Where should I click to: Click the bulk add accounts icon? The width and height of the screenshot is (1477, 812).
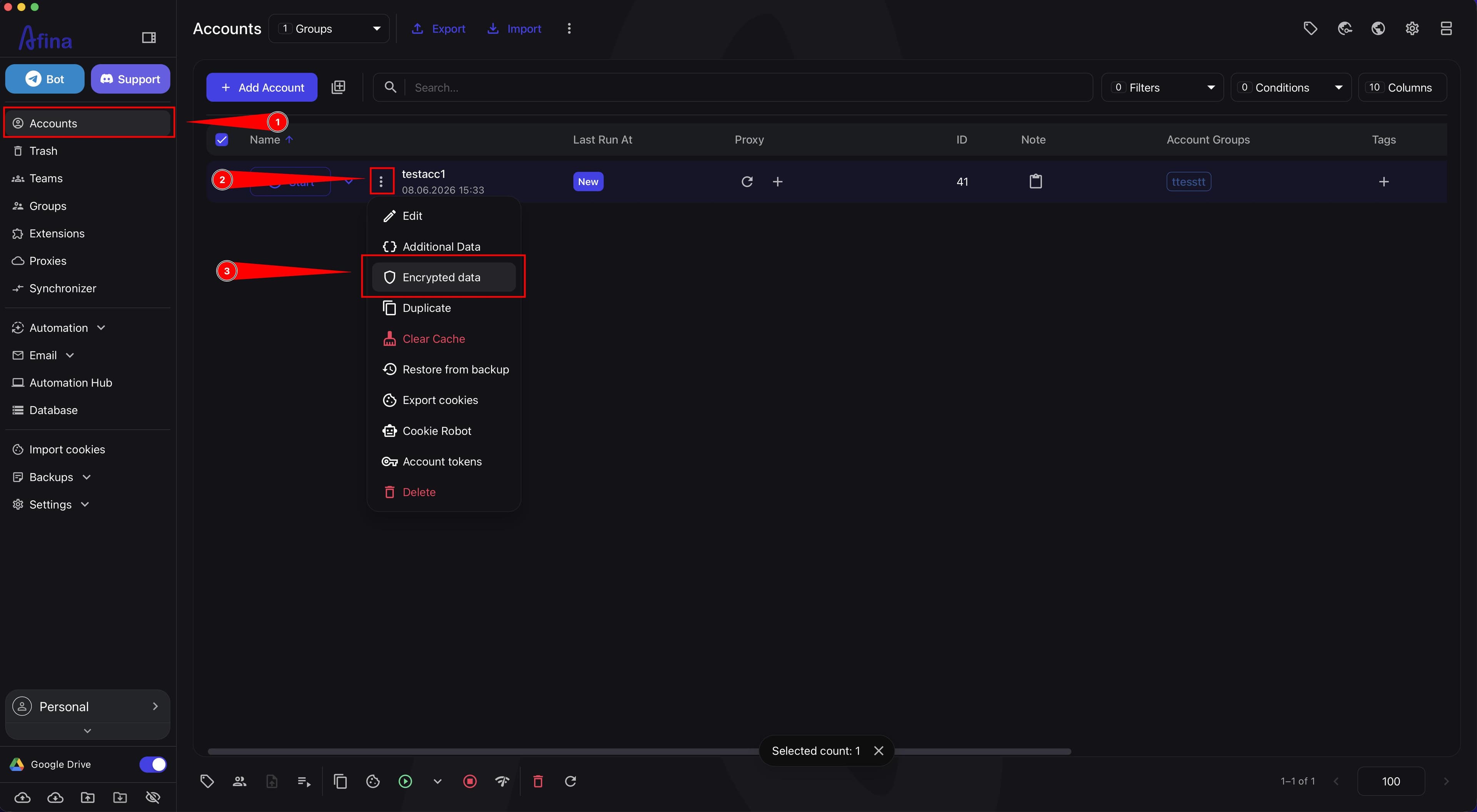pyautogui.click(x=338, y=87)
